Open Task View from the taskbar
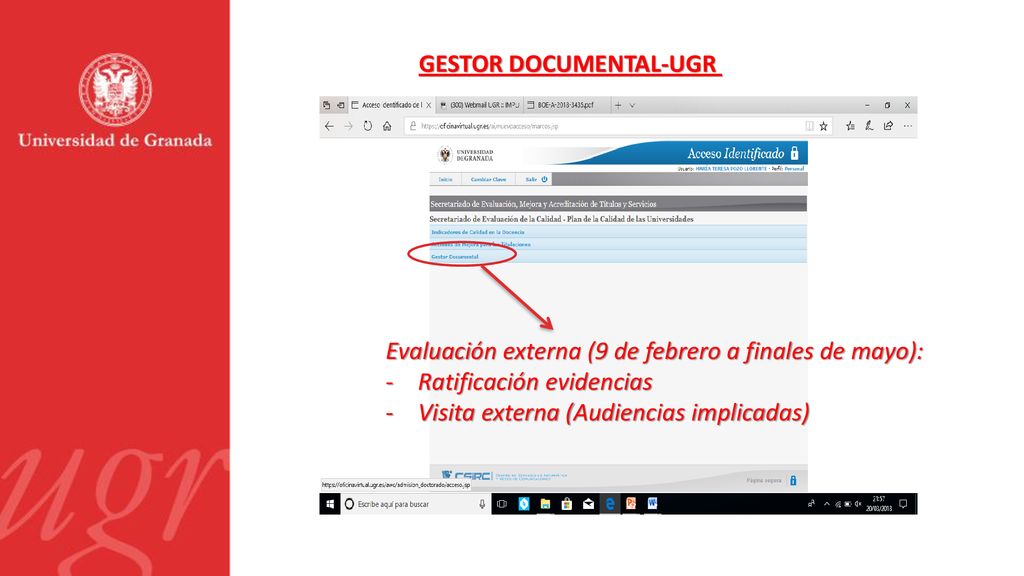Viewport: 1024px width, 576px height. [x=502, y=504]
